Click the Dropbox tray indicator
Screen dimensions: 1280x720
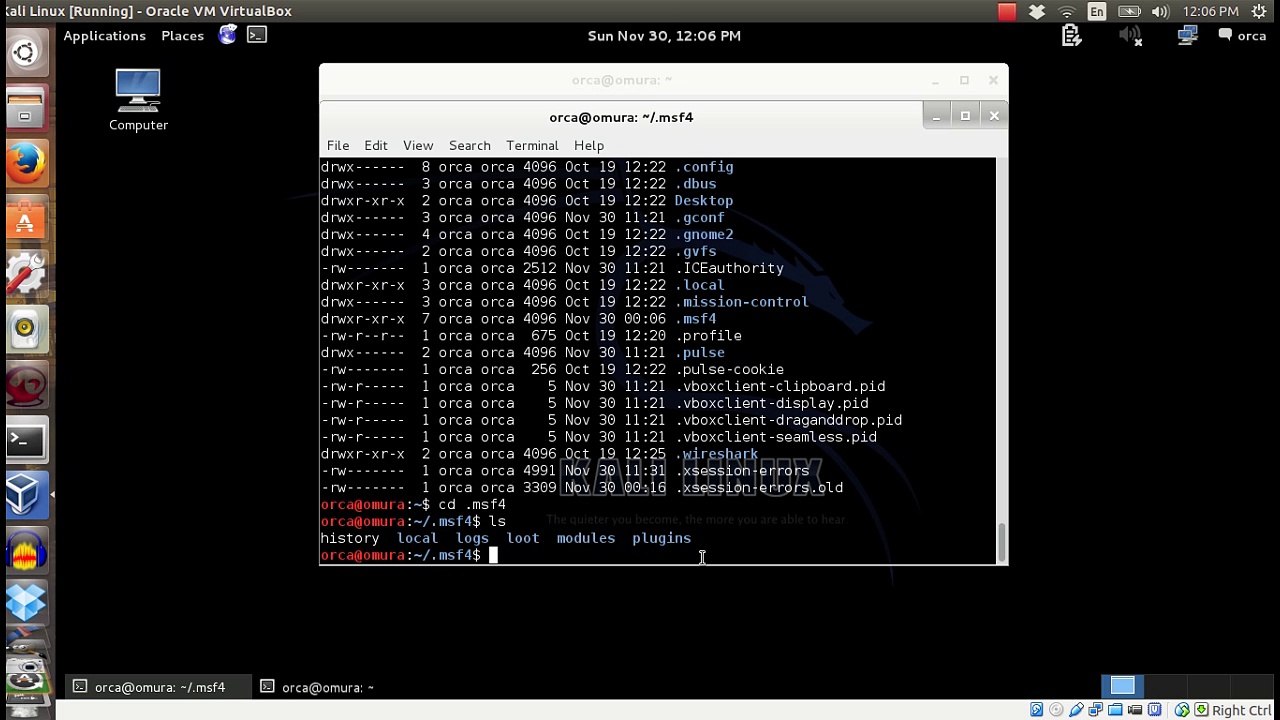click(x=1037, y=11)
